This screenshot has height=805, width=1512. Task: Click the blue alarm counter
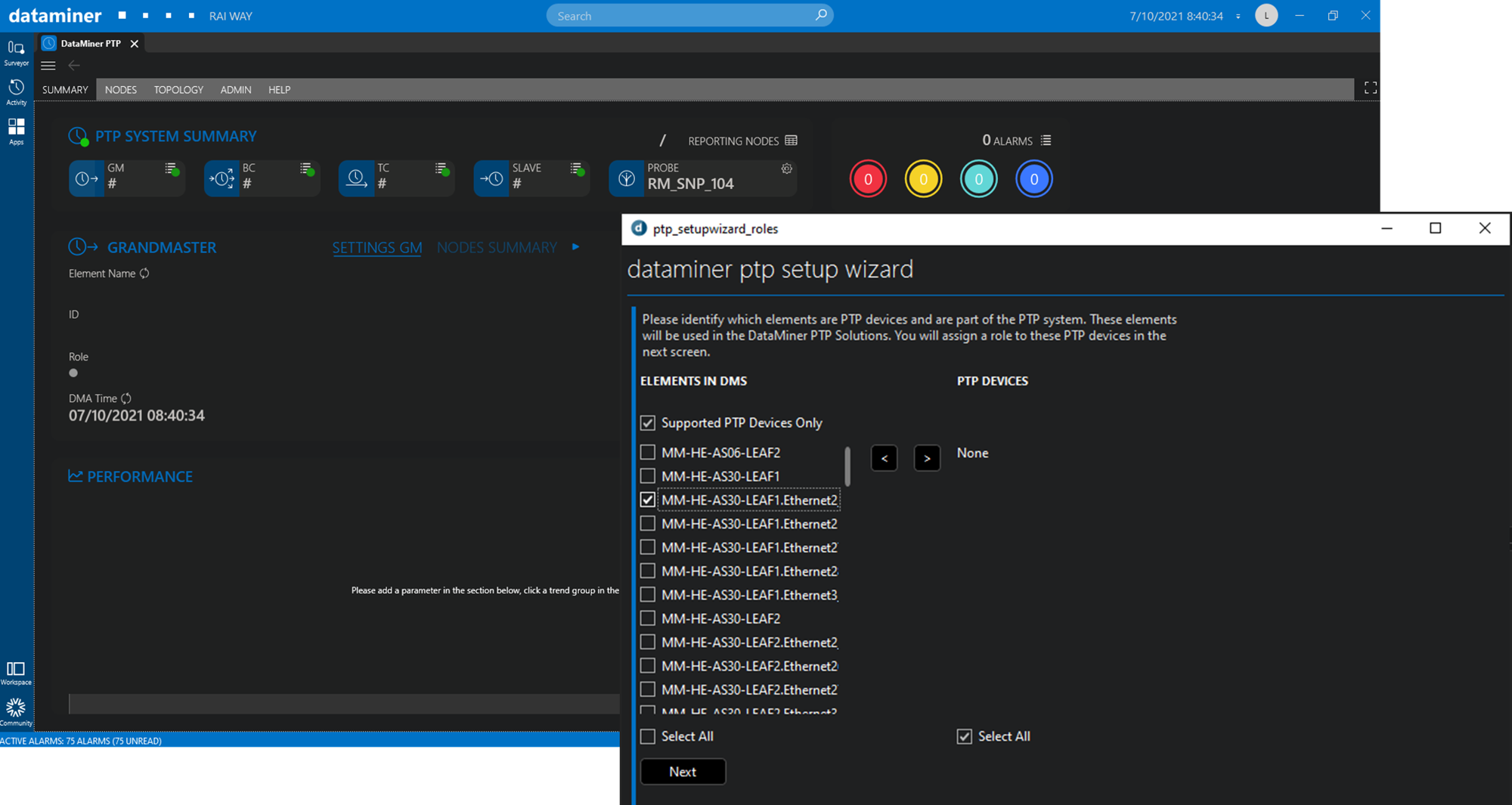coord(1033,179)
